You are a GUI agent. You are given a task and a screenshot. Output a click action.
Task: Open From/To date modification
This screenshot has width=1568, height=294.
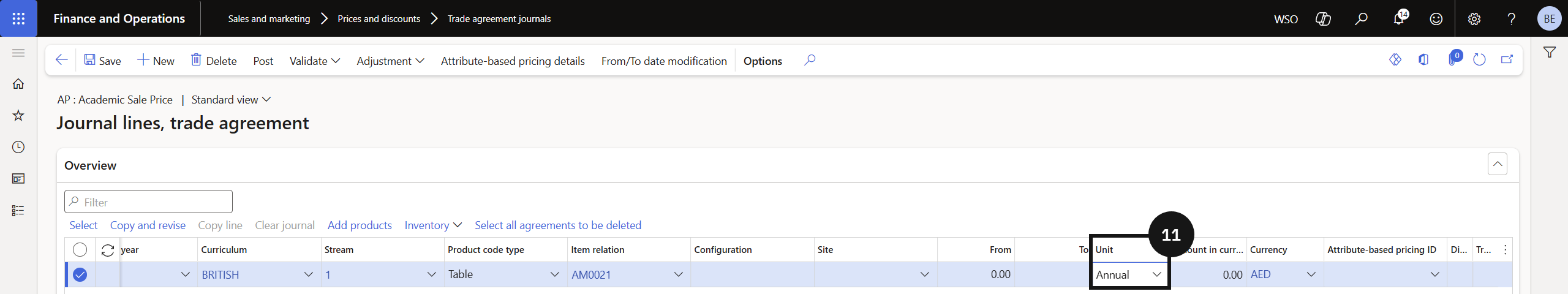point(664,61)
